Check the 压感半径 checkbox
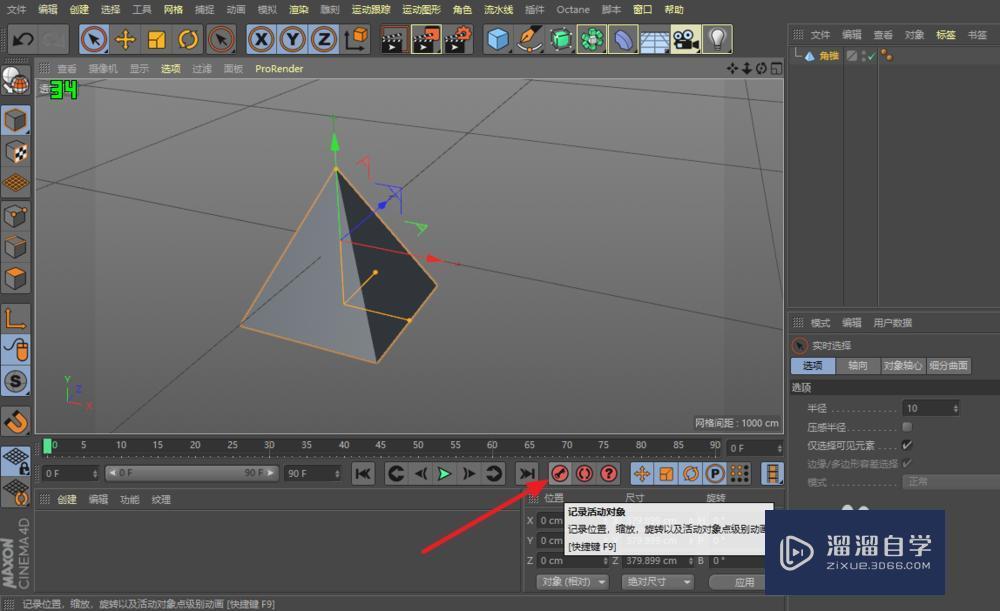Viewport: 1000px width, 611px height. click(907, 427)
